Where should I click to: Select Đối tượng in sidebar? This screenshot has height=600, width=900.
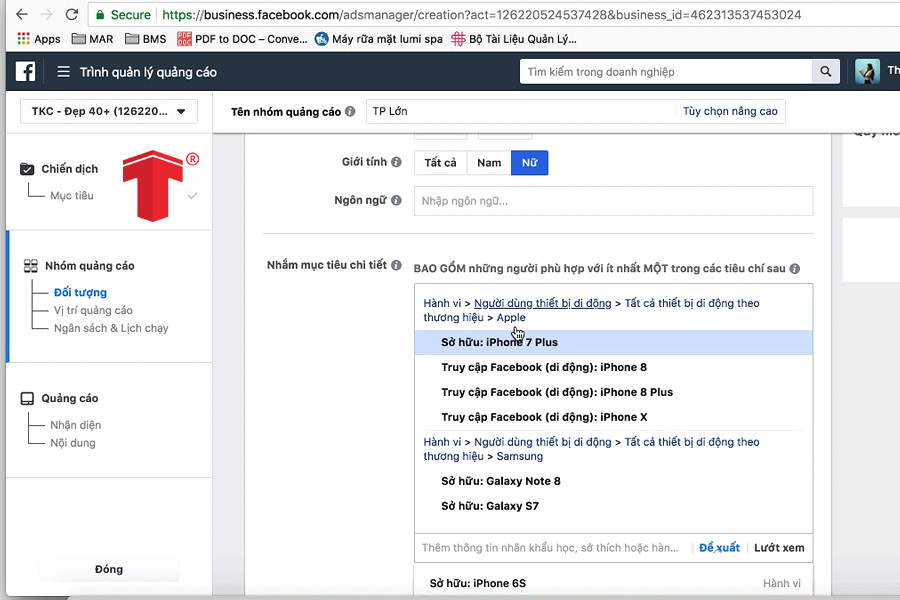(x=80, y=292)
